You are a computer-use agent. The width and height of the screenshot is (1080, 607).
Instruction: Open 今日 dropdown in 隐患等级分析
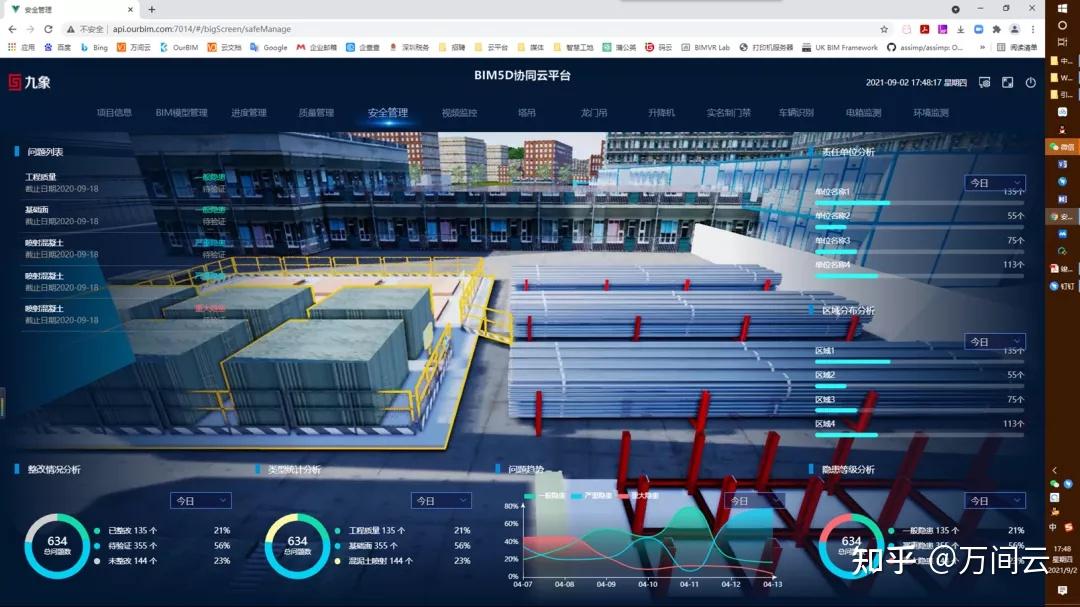995,501
